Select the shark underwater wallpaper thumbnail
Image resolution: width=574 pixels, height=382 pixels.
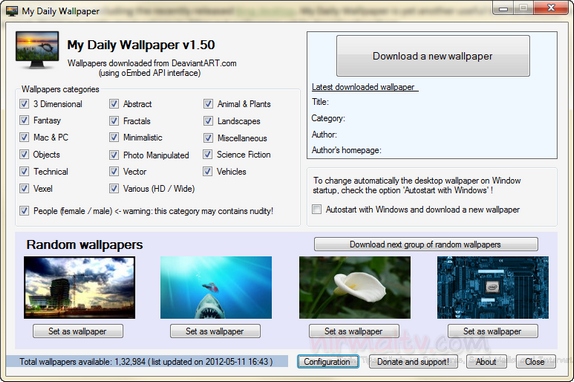[x=216, y=287]
